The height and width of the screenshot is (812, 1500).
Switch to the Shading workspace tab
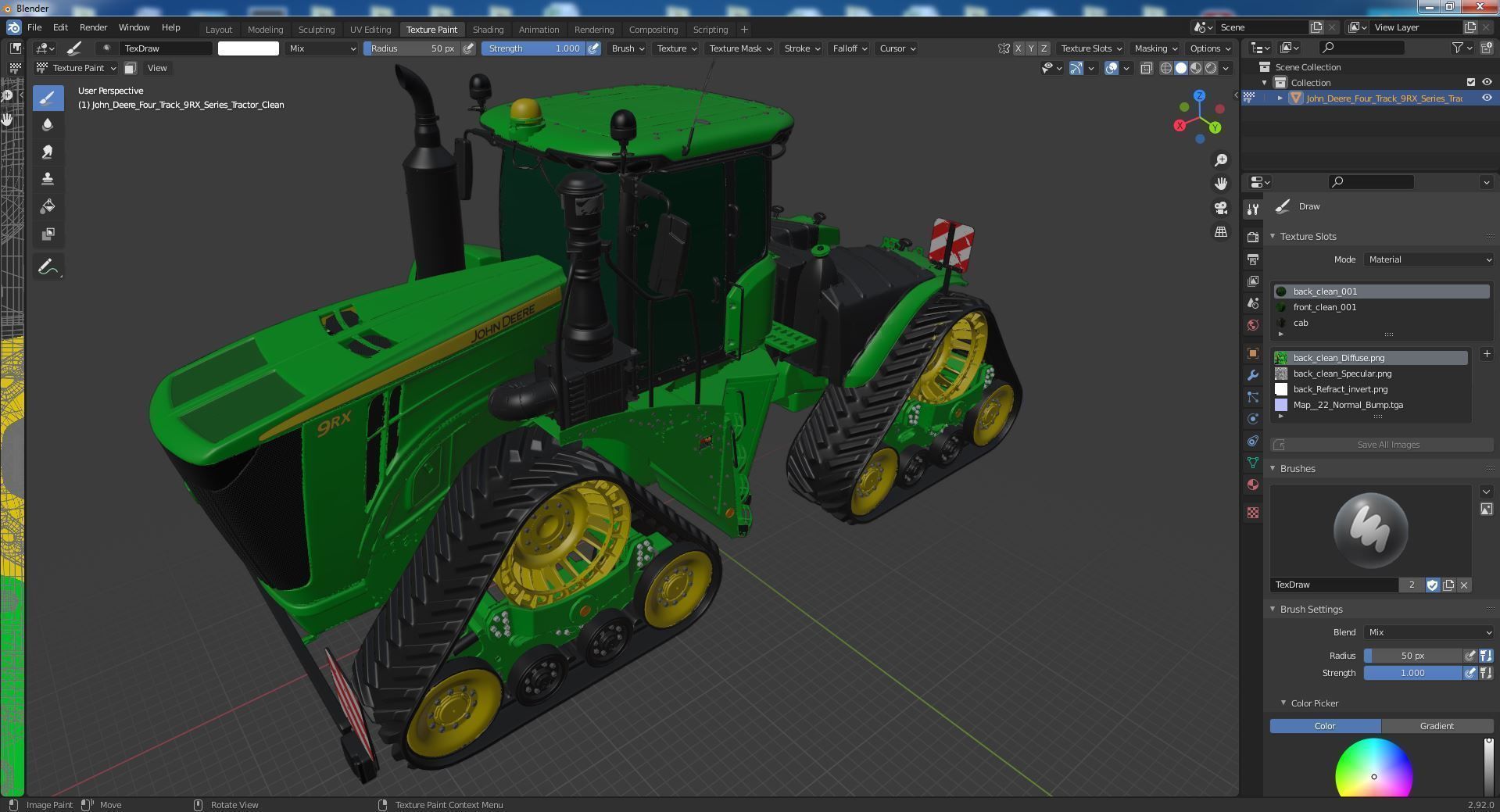[488, 29]
